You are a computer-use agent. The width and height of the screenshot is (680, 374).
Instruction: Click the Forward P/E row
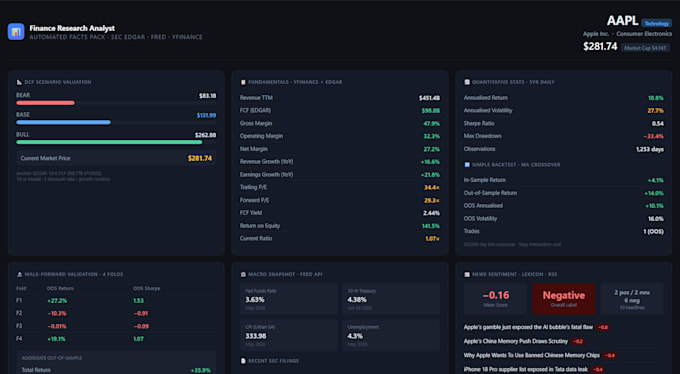click(x=340, y=200)
